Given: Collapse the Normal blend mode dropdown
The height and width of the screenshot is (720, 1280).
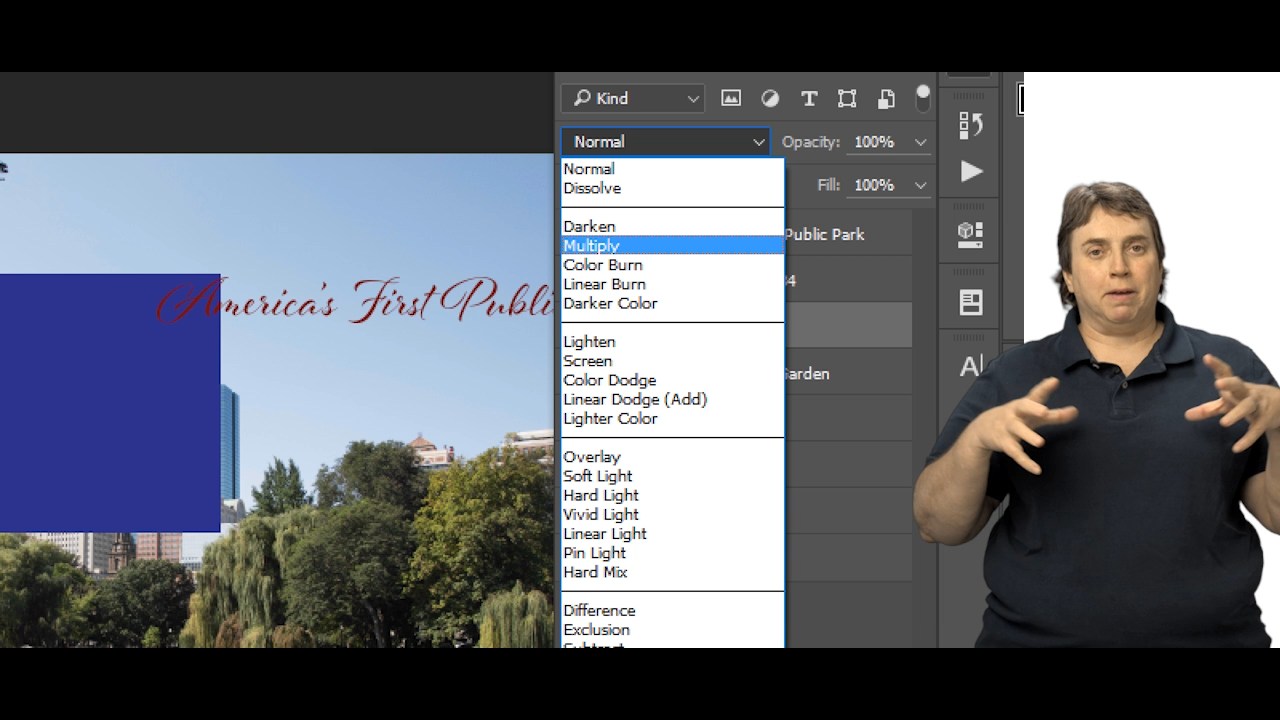Looking at the screenshot, I should click(666, 142).
